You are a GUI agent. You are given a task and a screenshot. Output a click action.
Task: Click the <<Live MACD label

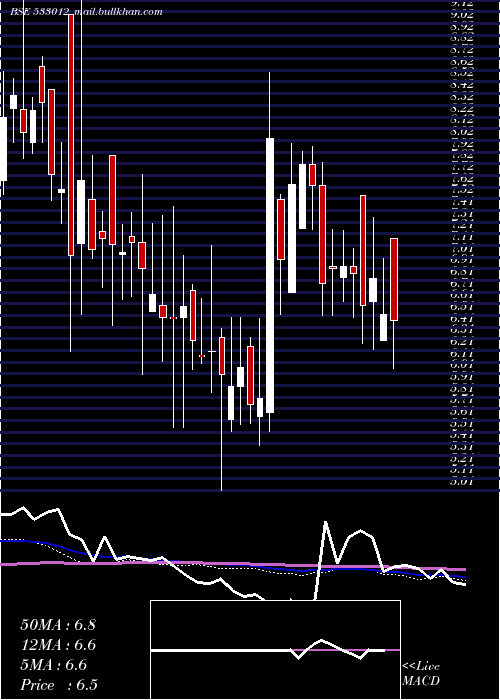click(421, 674)
